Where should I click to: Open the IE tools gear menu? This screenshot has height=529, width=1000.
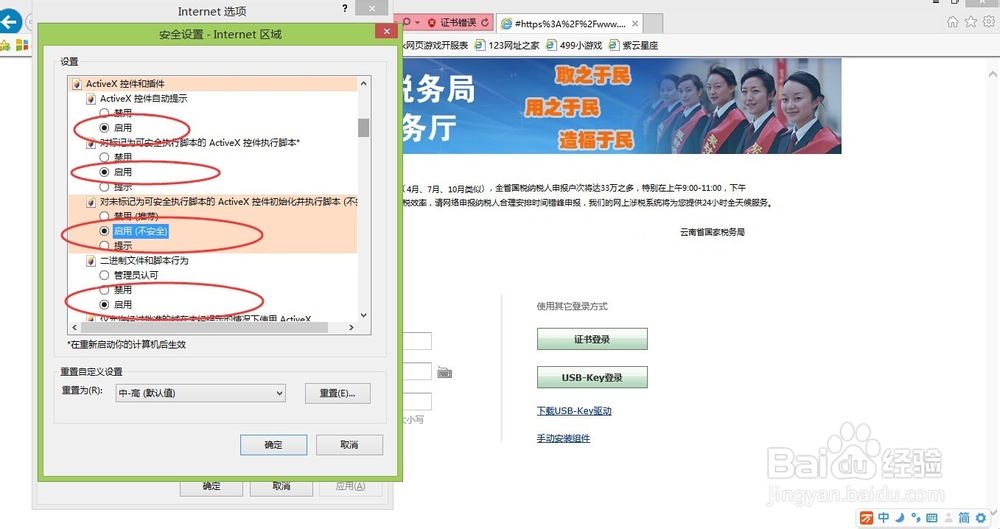coord(989,22)
